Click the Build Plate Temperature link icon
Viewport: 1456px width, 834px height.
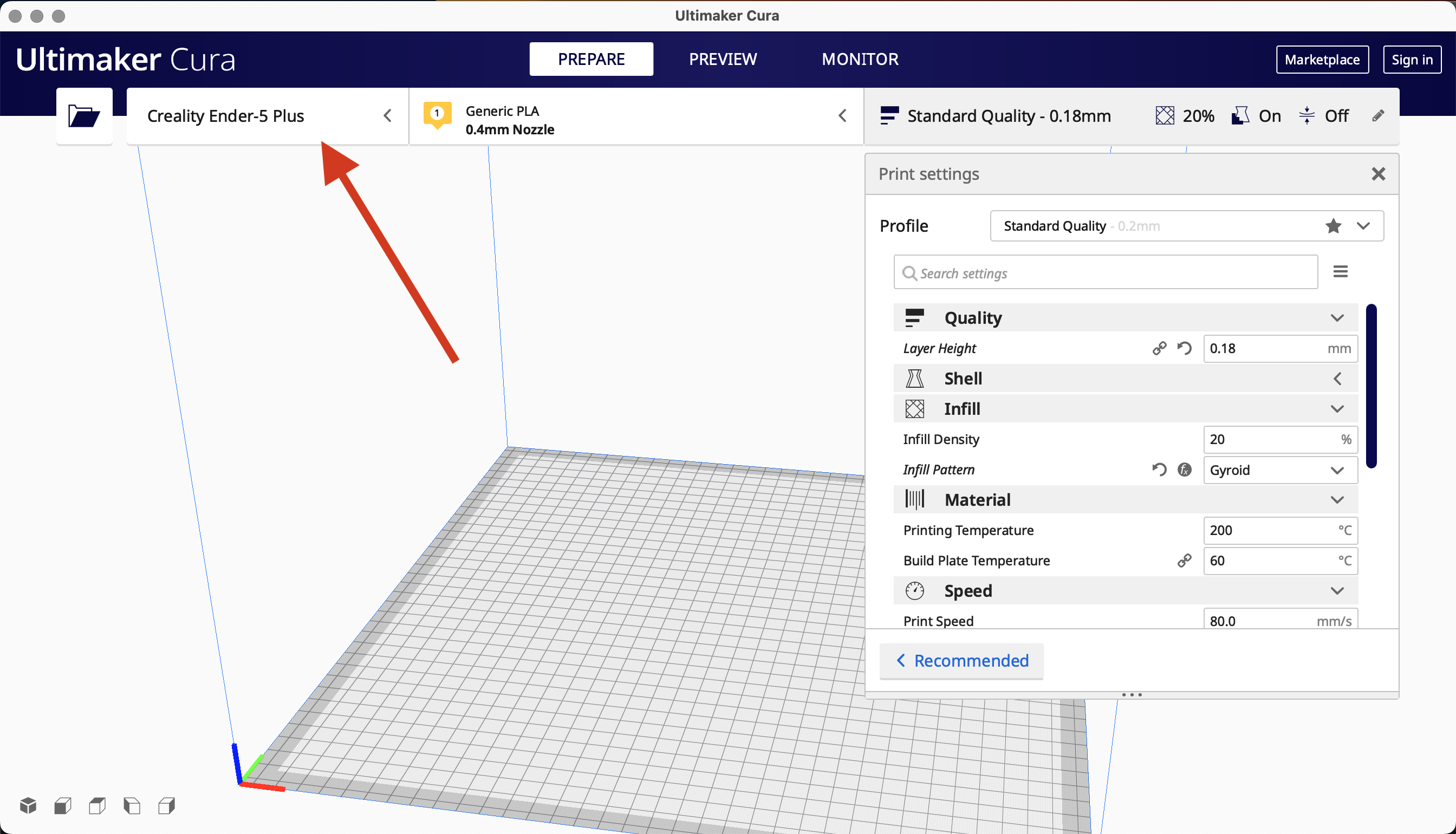pos(1185,560)
